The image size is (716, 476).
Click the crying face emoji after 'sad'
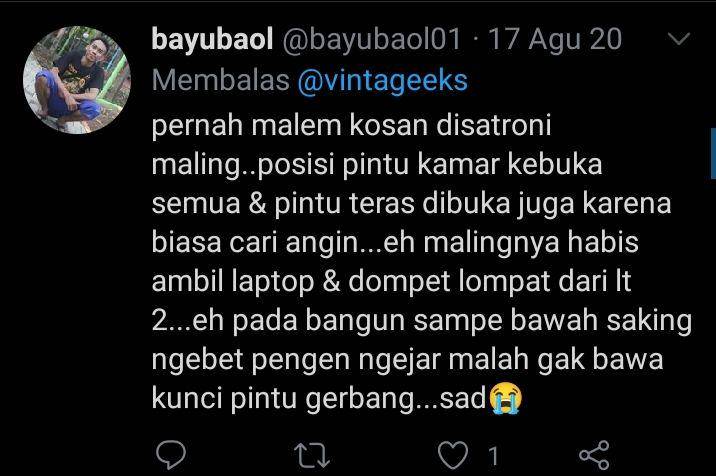506,398
